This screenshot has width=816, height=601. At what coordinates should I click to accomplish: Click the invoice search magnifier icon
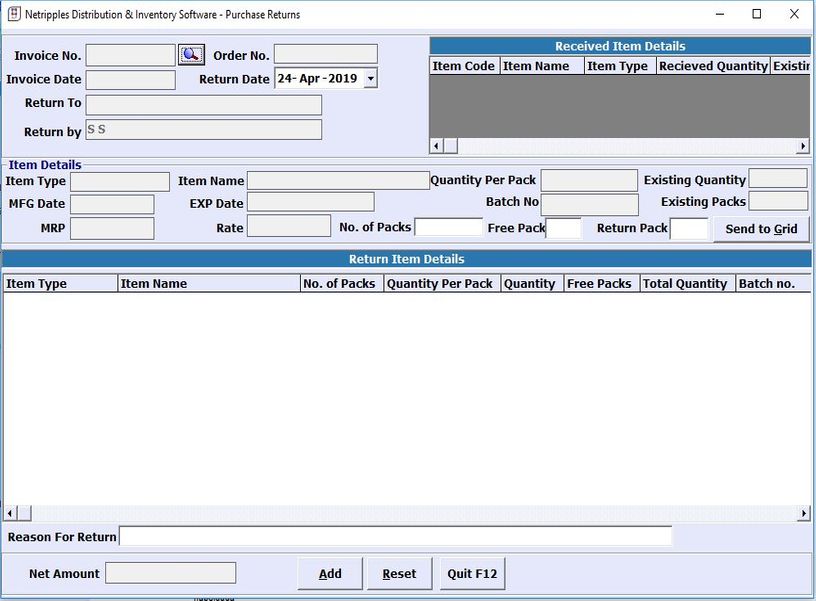coord(191,55)
